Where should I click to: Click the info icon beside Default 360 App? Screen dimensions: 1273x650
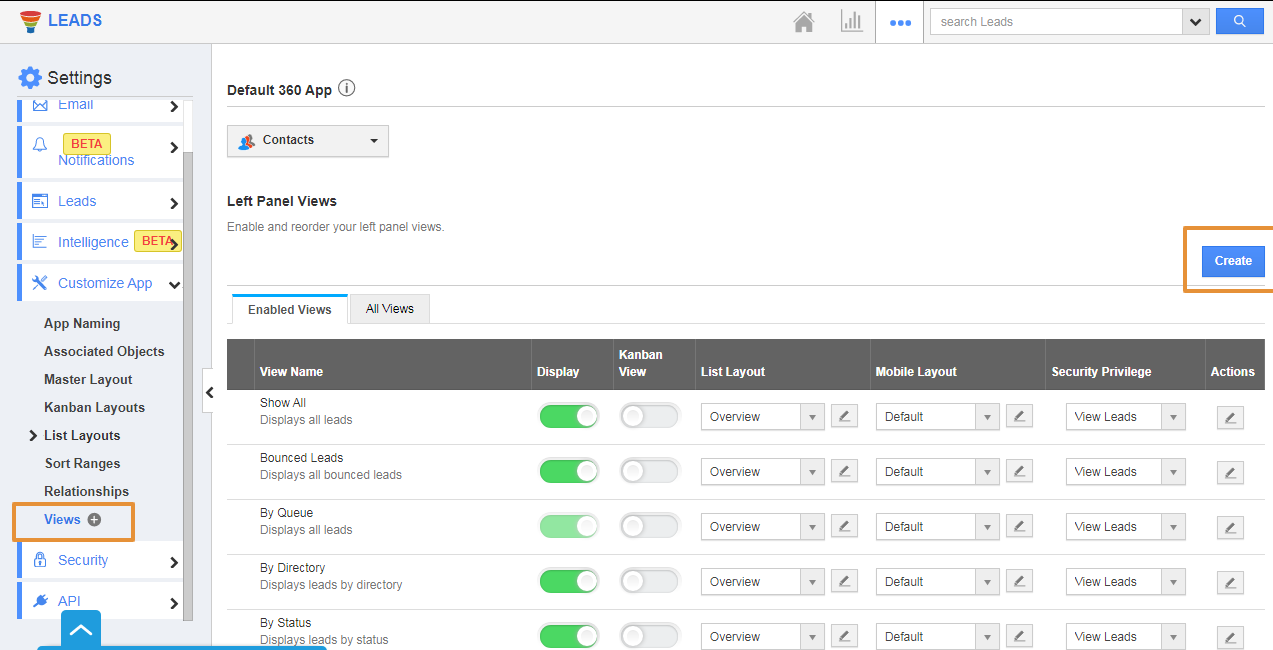346,88
